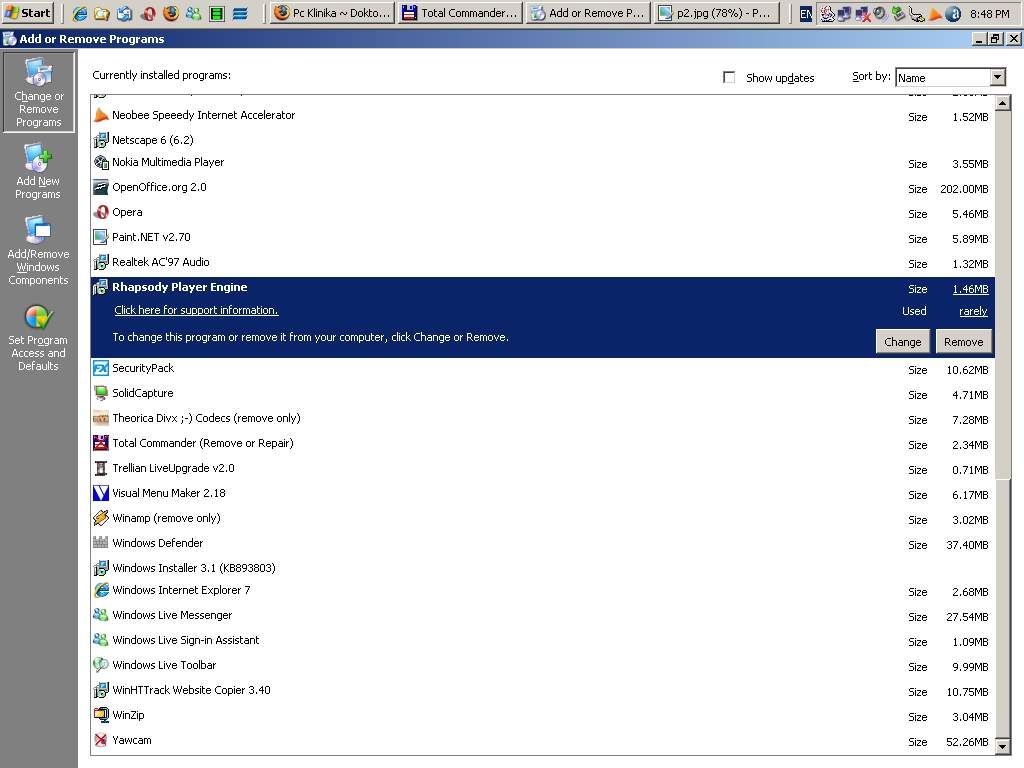The width and height of the screenshot is (1024, 768).
Task: Open Add/Remove Windows Components
Action: click(x=38, y=251)
